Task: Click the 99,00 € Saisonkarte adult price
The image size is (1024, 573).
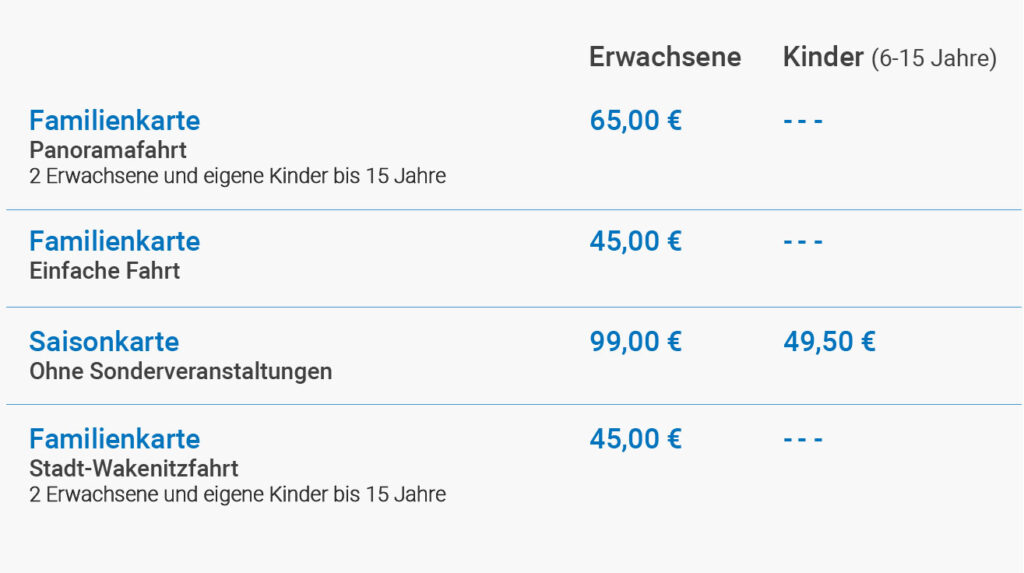Action: click(635, 342)
